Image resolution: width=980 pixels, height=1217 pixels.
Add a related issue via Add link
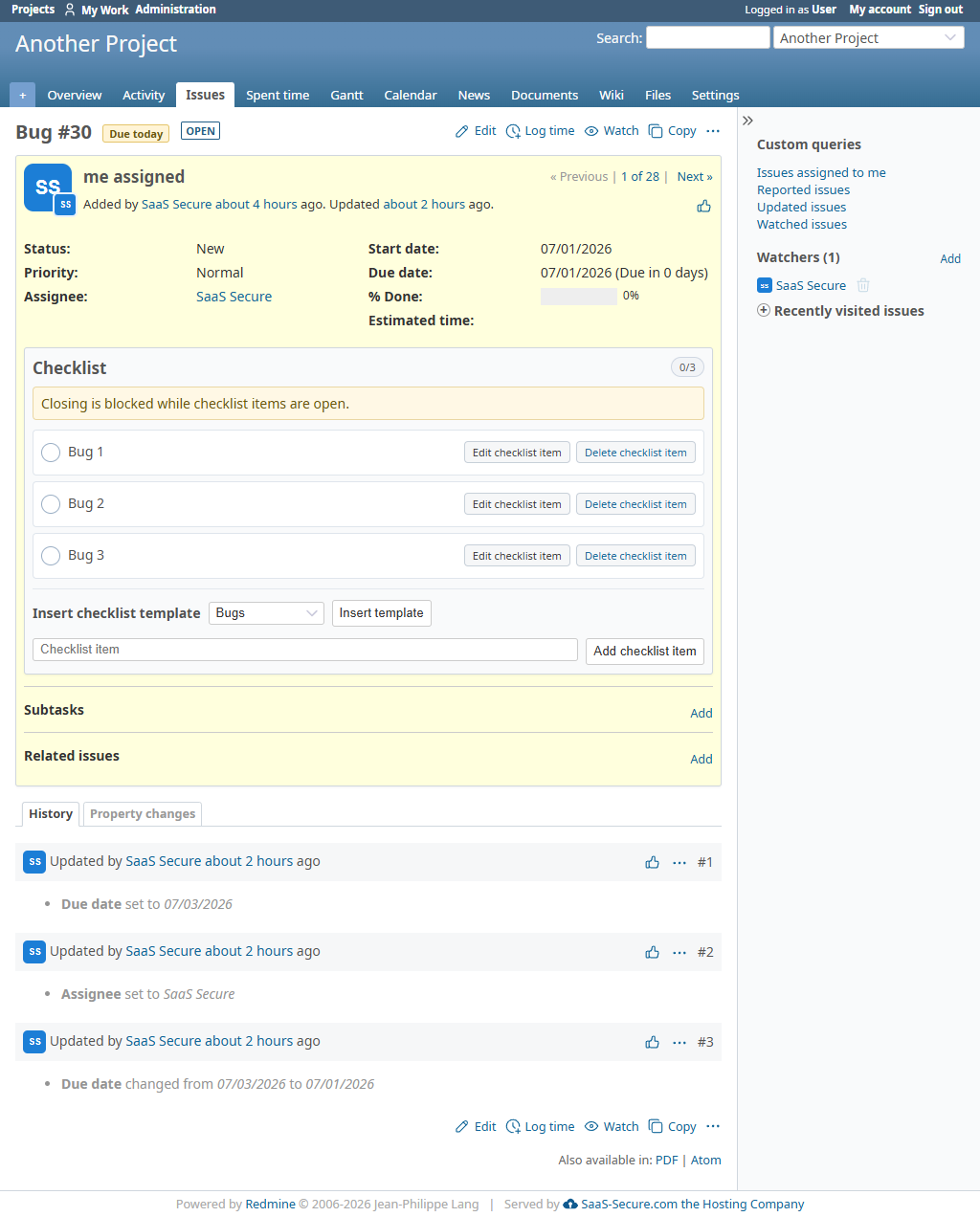click(x=702, y=759)
